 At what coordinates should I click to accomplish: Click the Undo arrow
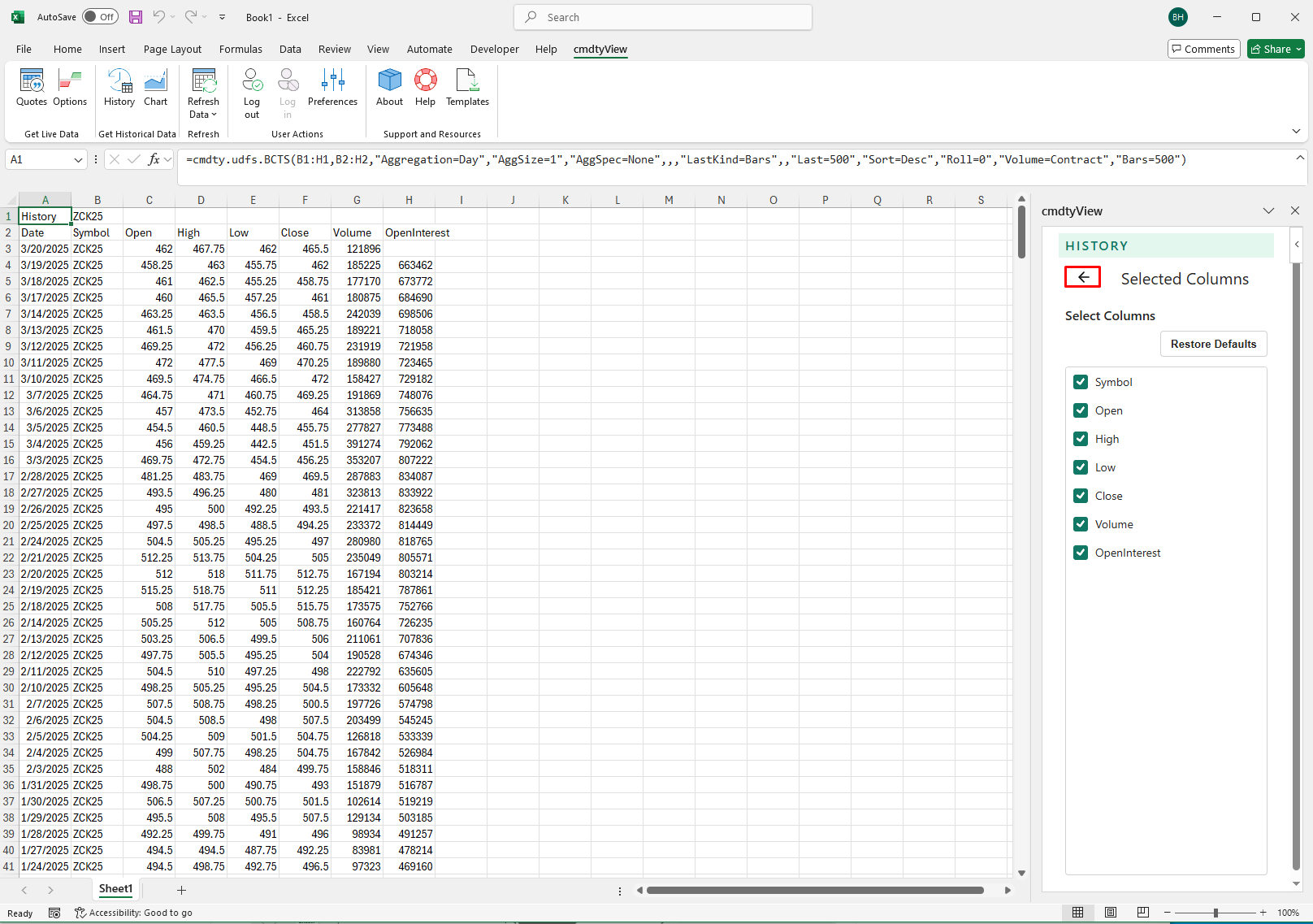pos(159,17)
